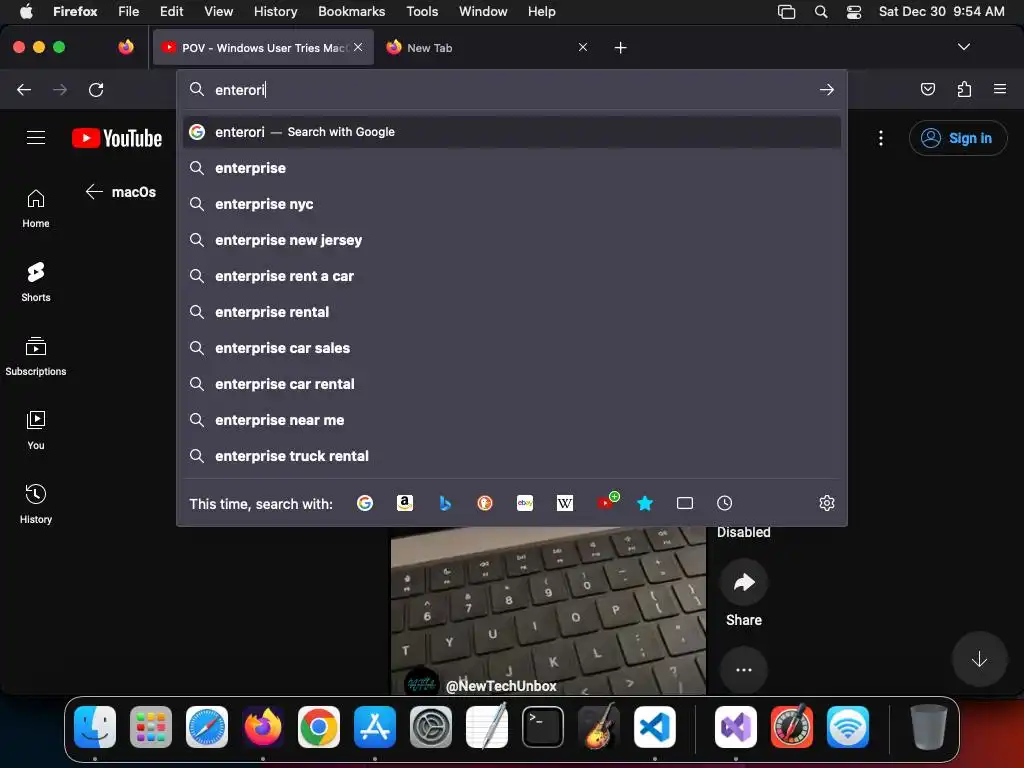The image size is (1024, 768).
Task: Open Firefox application hamburger menu
Action: (x=1000, y=89)
